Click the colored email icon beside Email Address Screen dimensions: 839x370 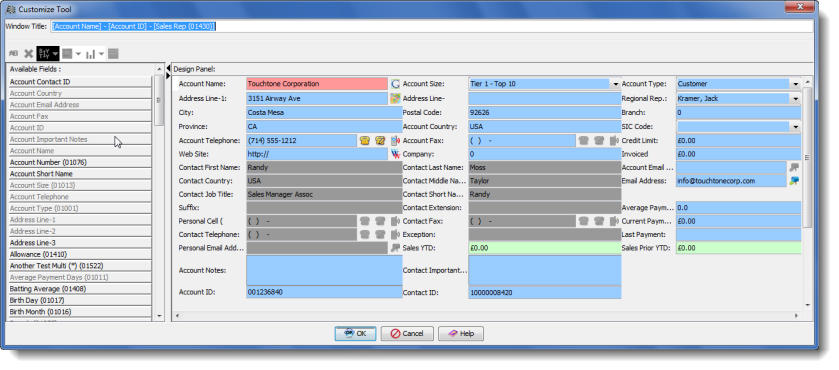pyautogui.click(x=794, y=181)
